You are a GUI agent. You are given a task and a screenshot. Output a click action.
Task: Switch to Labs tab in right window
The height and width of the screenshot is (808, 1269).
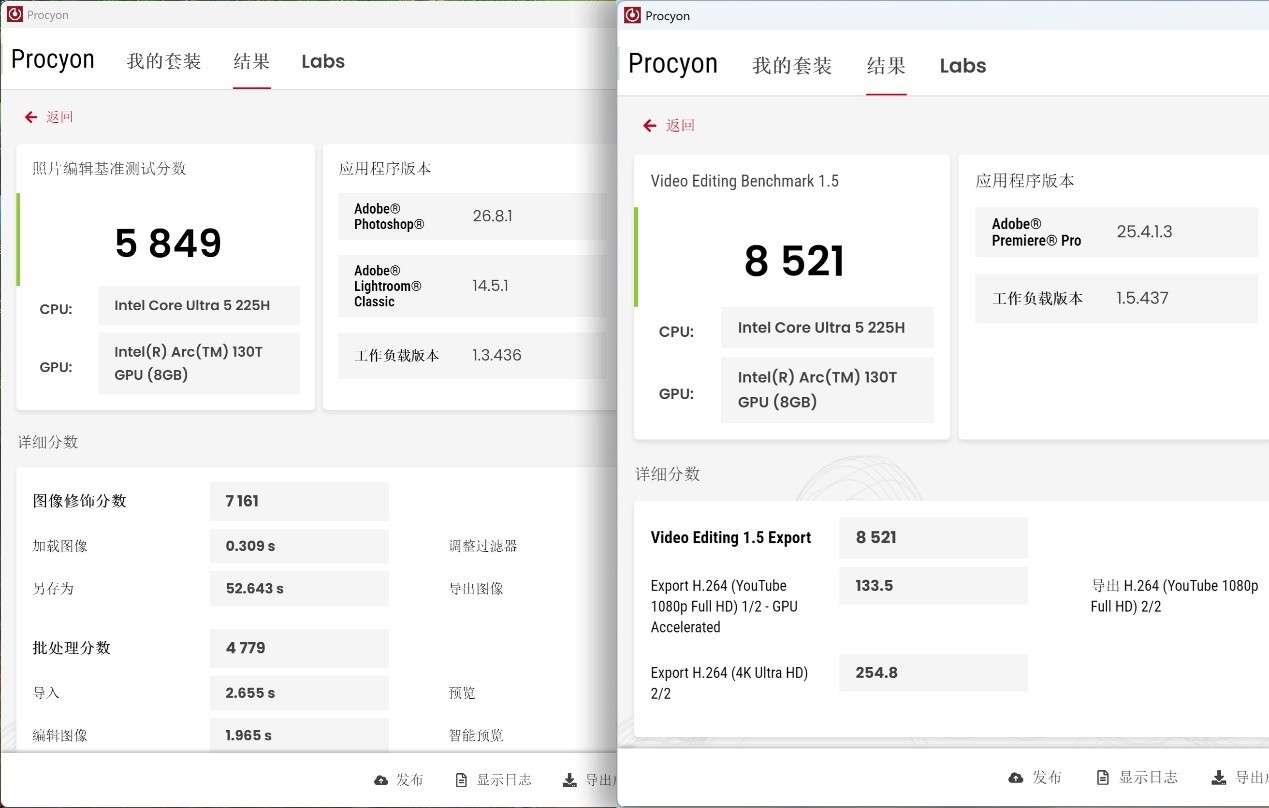tap(963, 66)
